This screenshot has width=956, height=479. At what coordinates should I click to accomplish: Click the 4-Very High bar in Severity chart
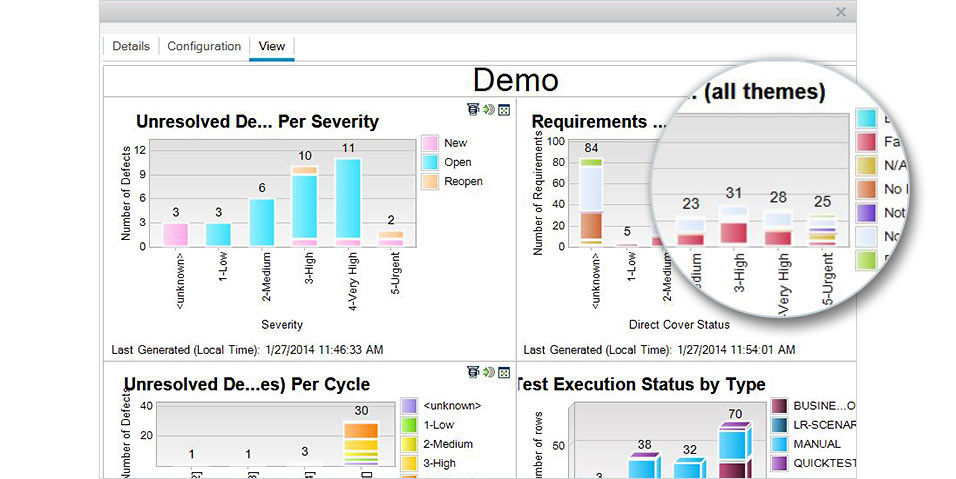pos(348,202)
